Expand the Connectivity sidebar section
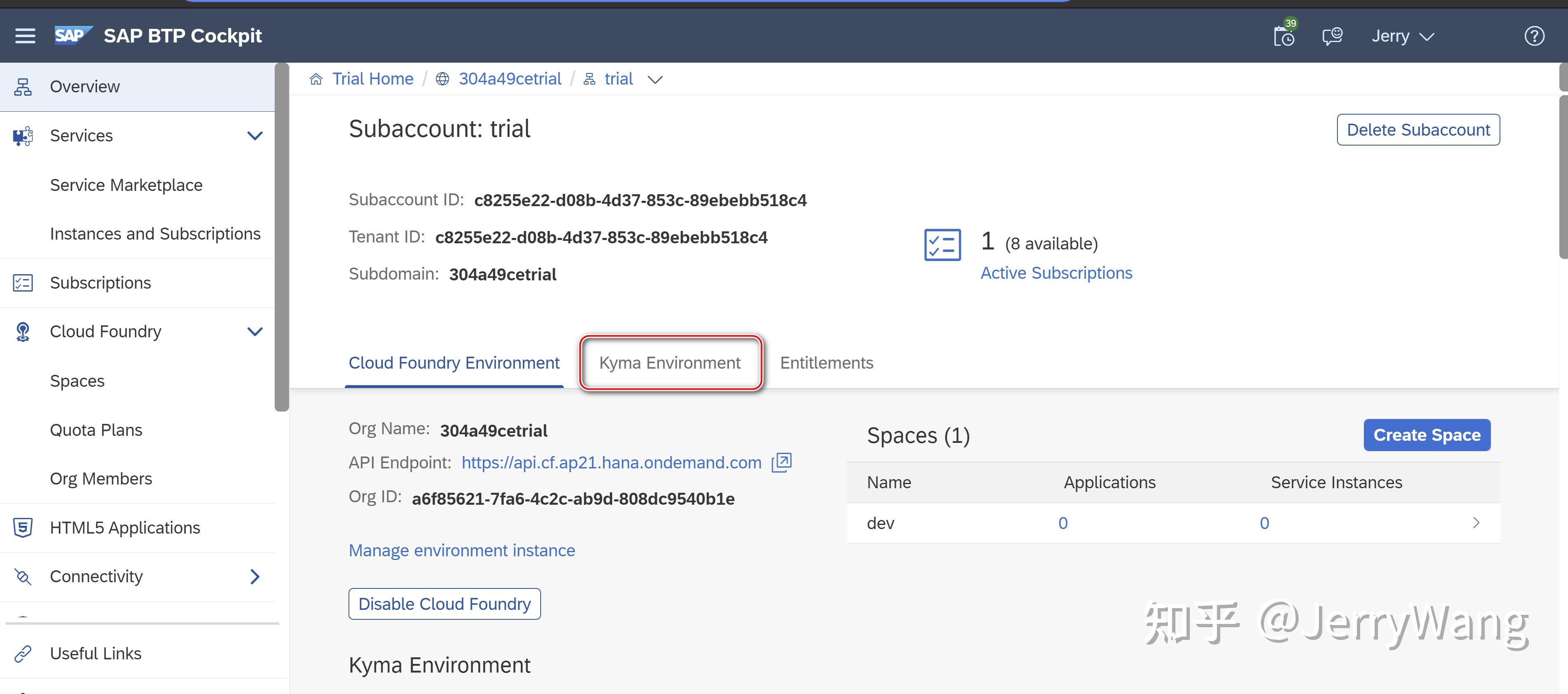This screenshot has height=694, width=1568. [255, 576]
